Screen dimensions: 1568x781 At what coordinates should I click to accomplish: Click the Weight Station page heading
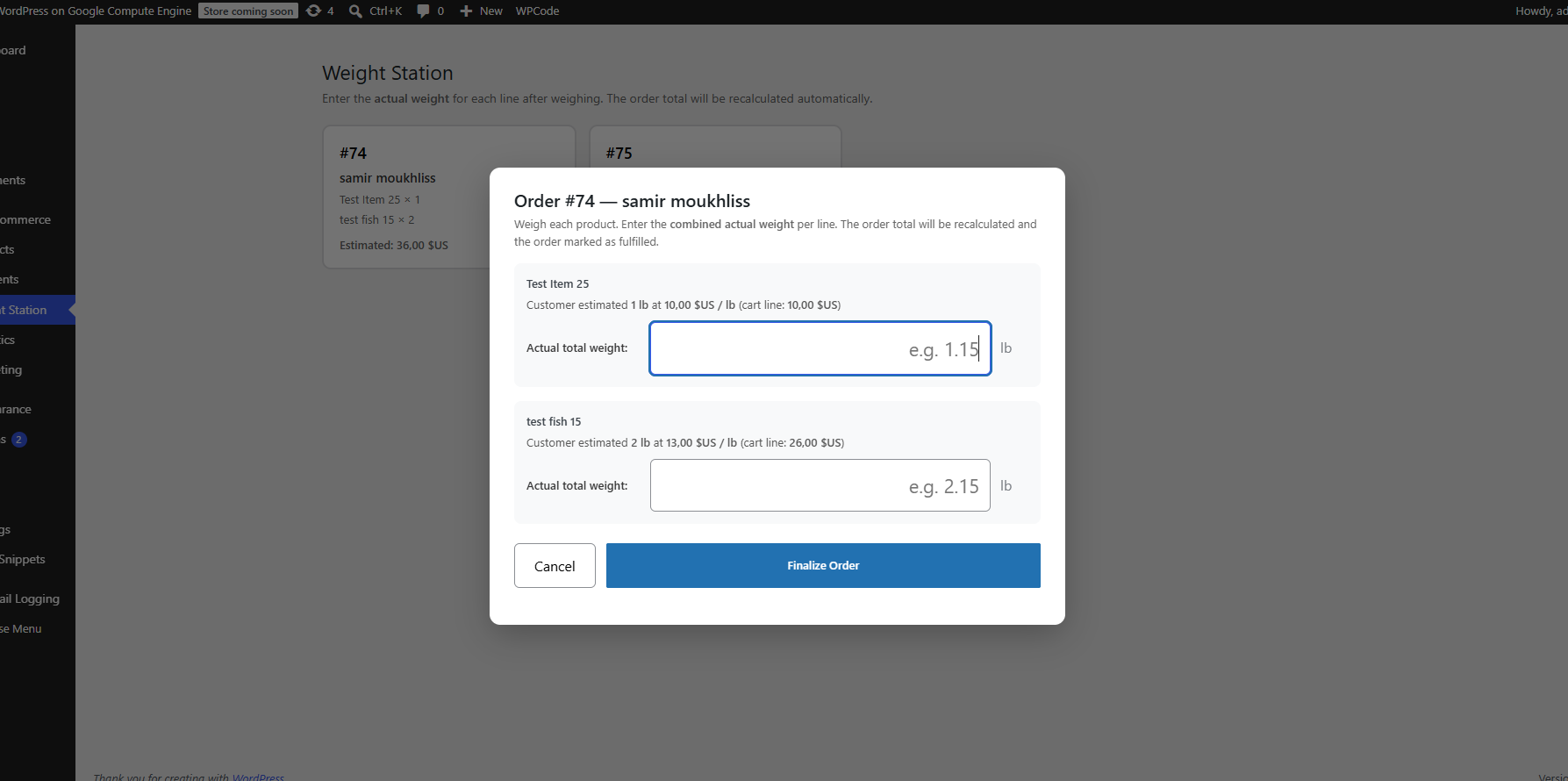[388, 73]
